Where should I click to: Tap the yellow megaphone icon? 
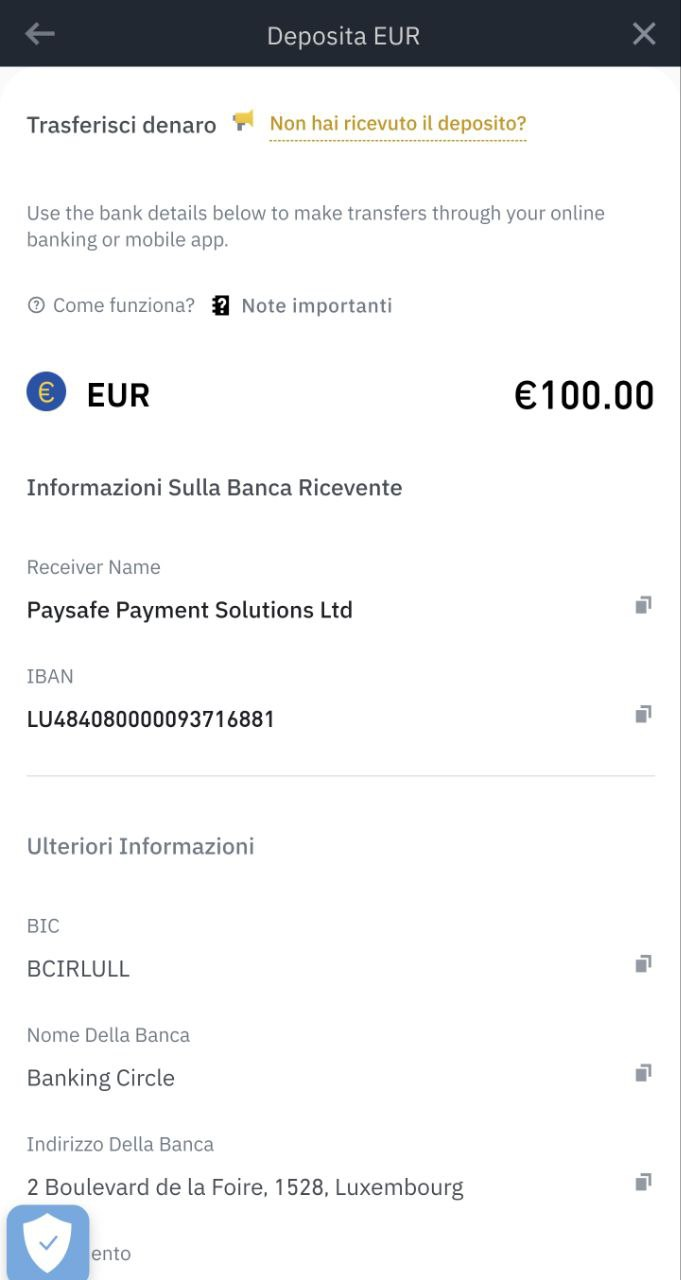click(243, 122)
